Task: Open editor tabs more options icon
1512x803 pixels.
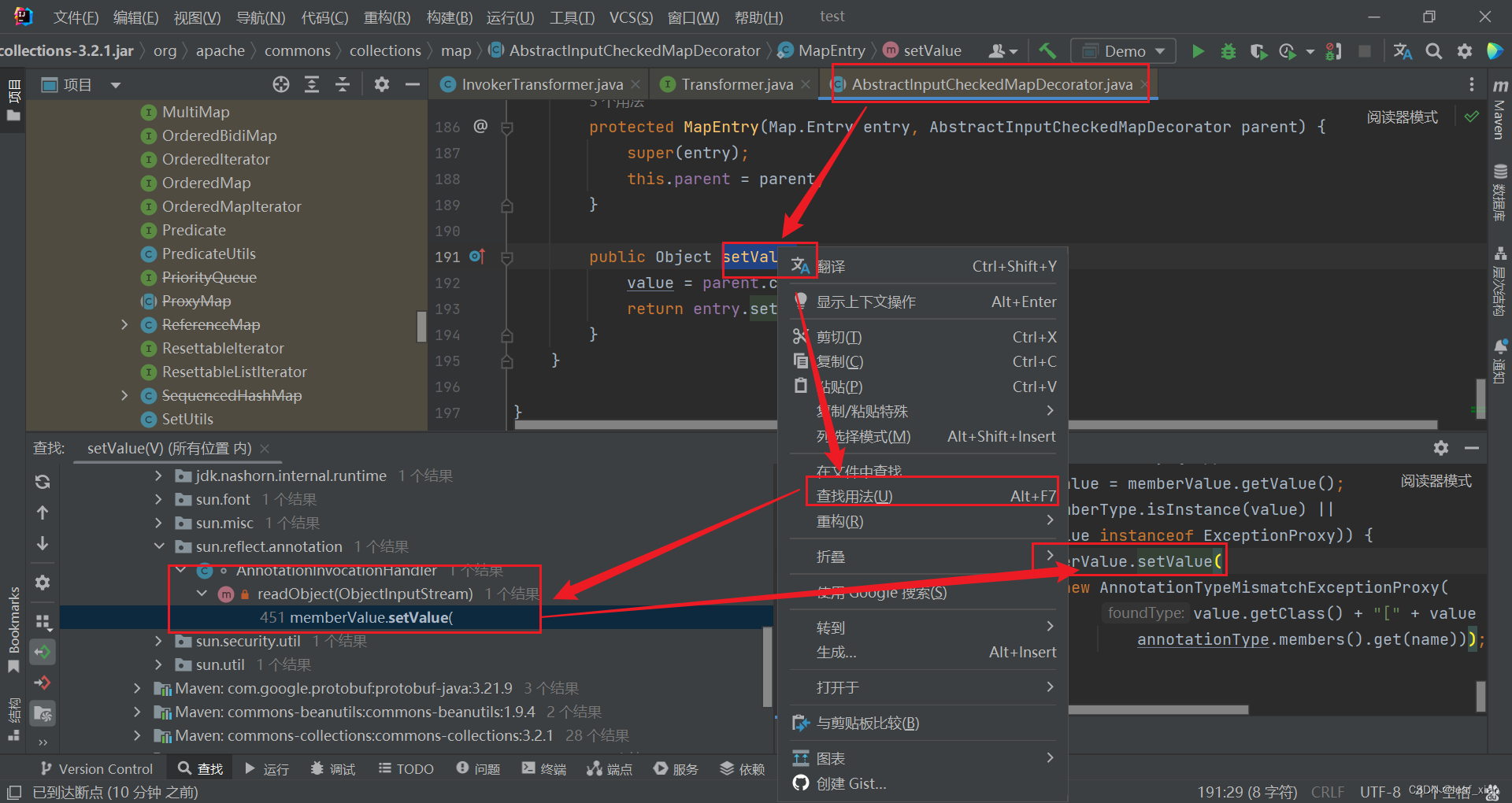Action: point(1471,84)
